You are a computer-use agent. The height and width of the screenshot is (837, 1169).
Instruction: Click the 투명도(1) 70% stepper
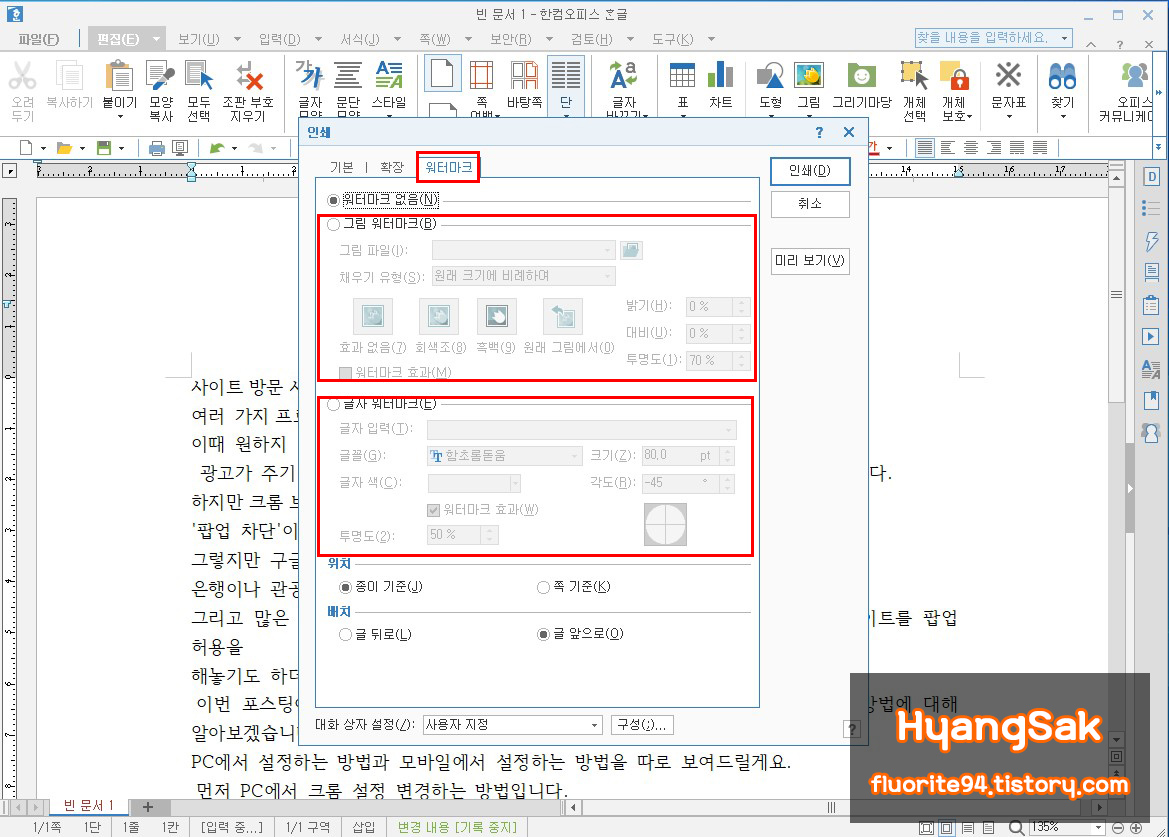click(x=740, y=361)
